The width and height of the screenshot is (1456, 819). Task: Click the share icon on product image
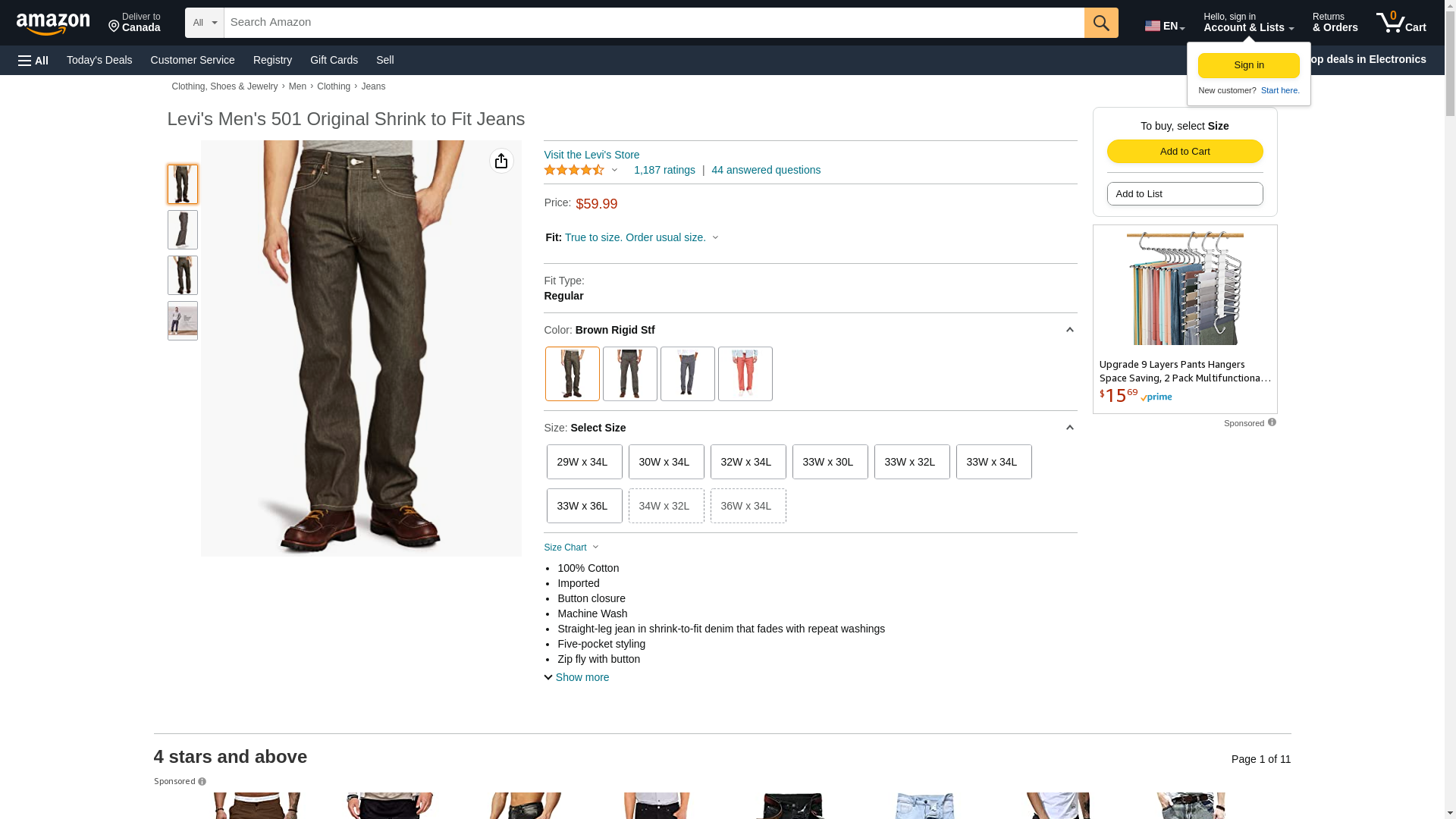[x=501, y=161]
